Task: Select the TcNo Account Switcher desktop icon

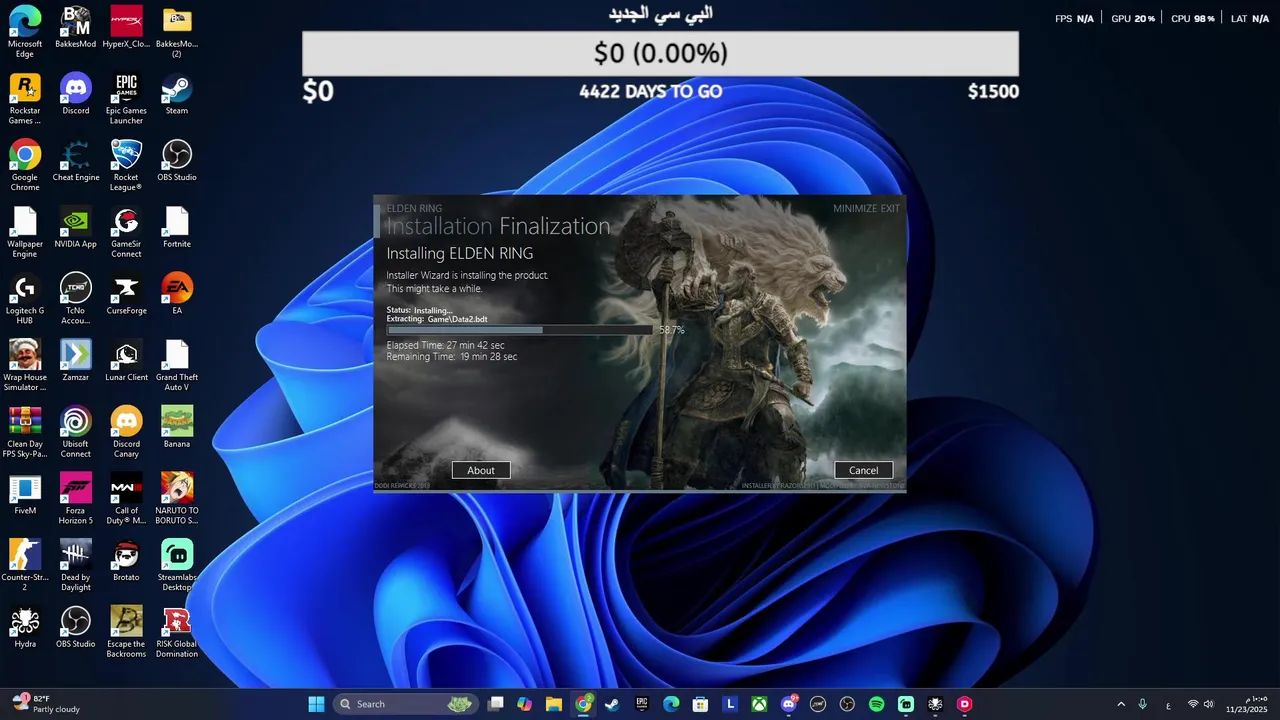Action: (x=76, y=299)
